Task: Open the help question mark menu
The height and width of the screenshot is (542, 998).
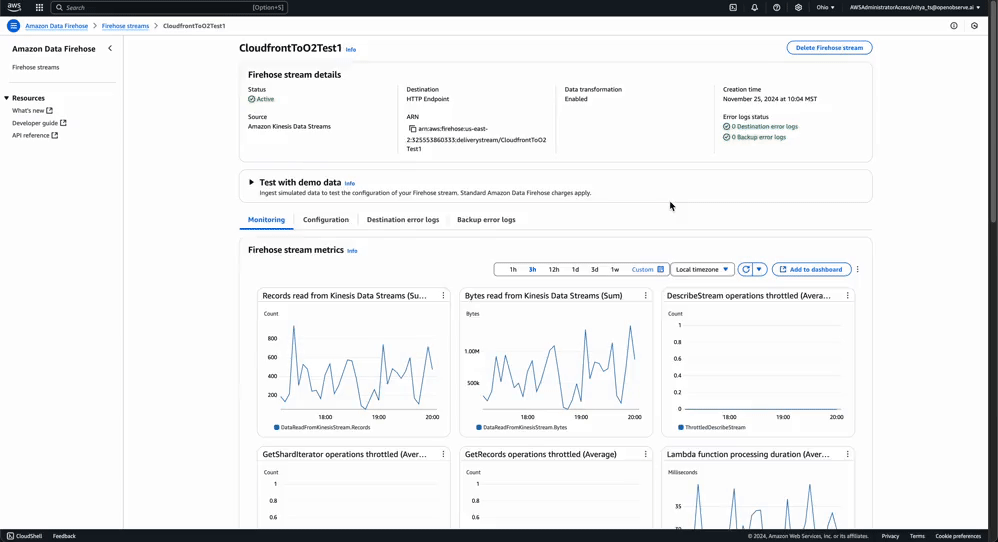Action: [x=777, y=8]
